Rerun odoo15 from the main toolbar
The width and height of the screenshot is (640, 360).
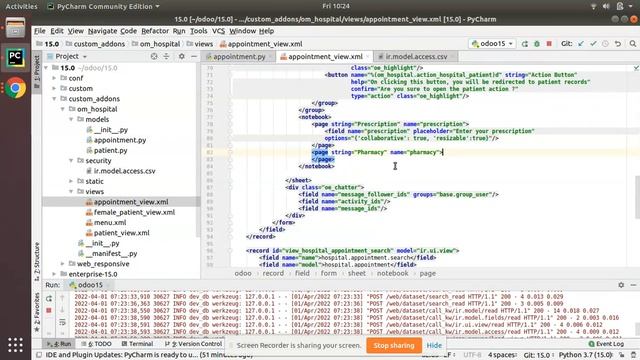pyautogui.click(x=524, y=44)
